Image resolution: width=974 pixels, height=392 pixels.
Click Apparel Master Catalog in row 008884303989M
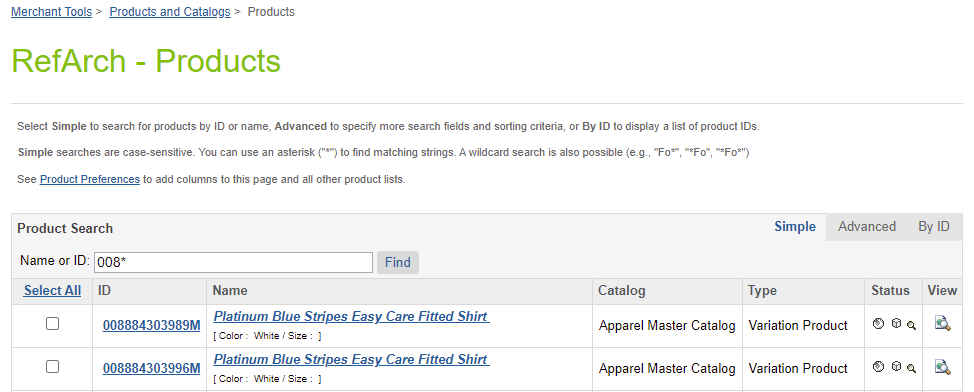click(667, 326)
